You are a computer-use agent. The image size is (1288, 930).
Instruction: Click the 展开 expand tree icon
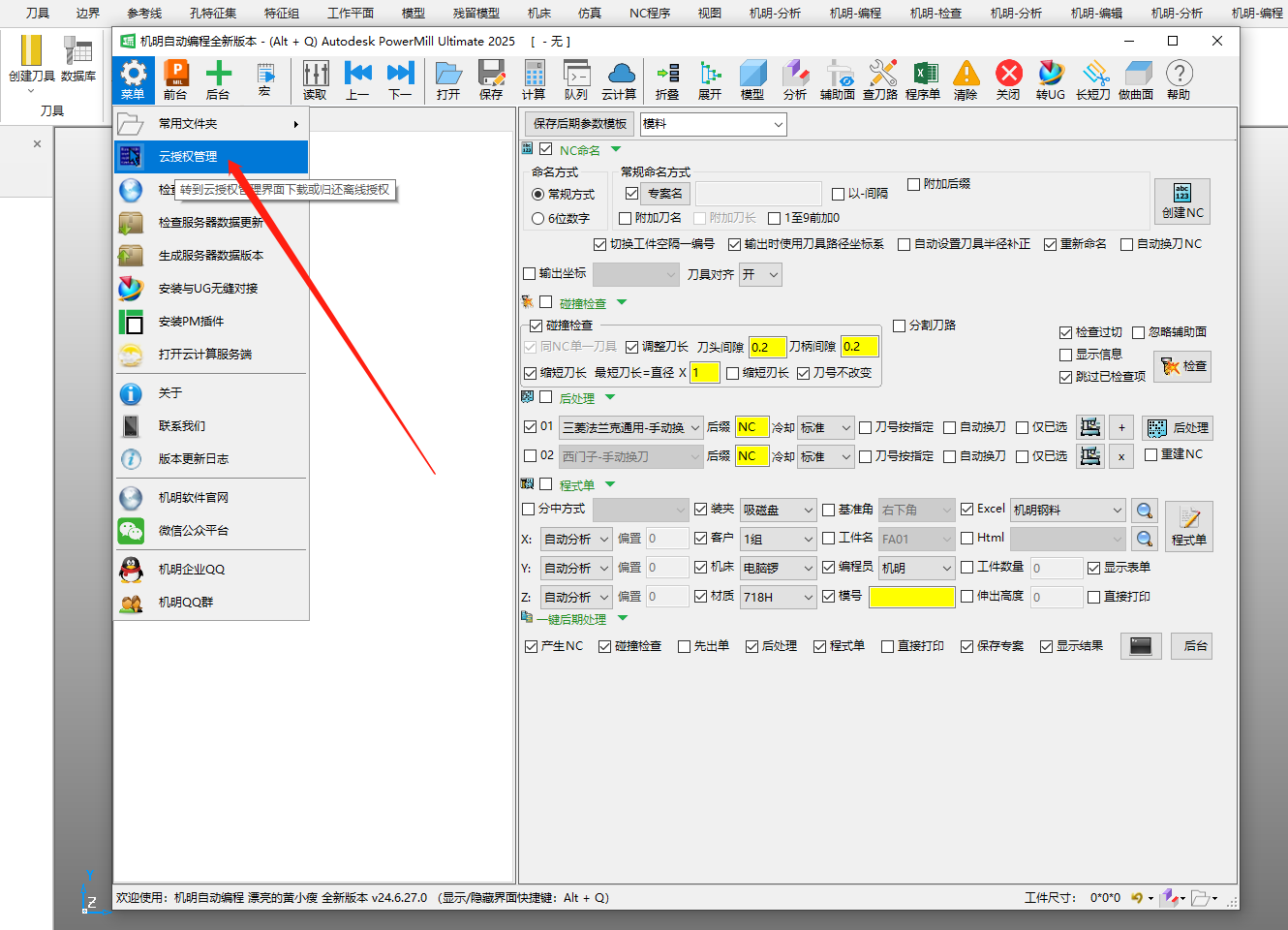(x=710, y=79)
